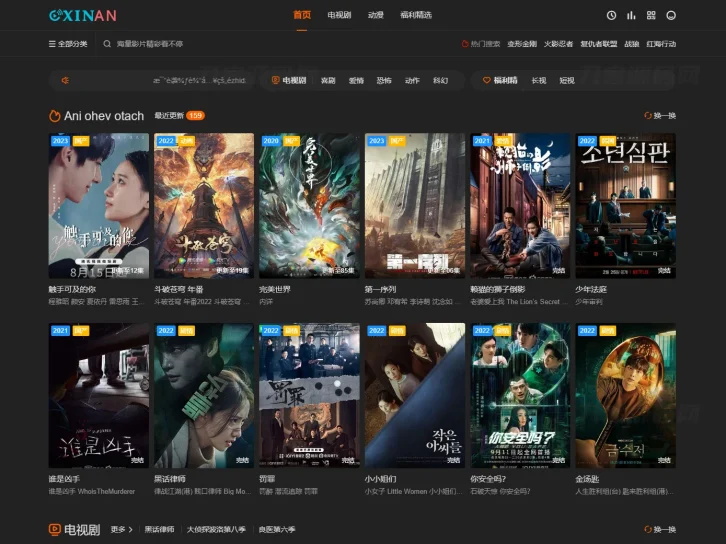
Task: Open the 谁是凶手 poster
Action: click(99, 395)
